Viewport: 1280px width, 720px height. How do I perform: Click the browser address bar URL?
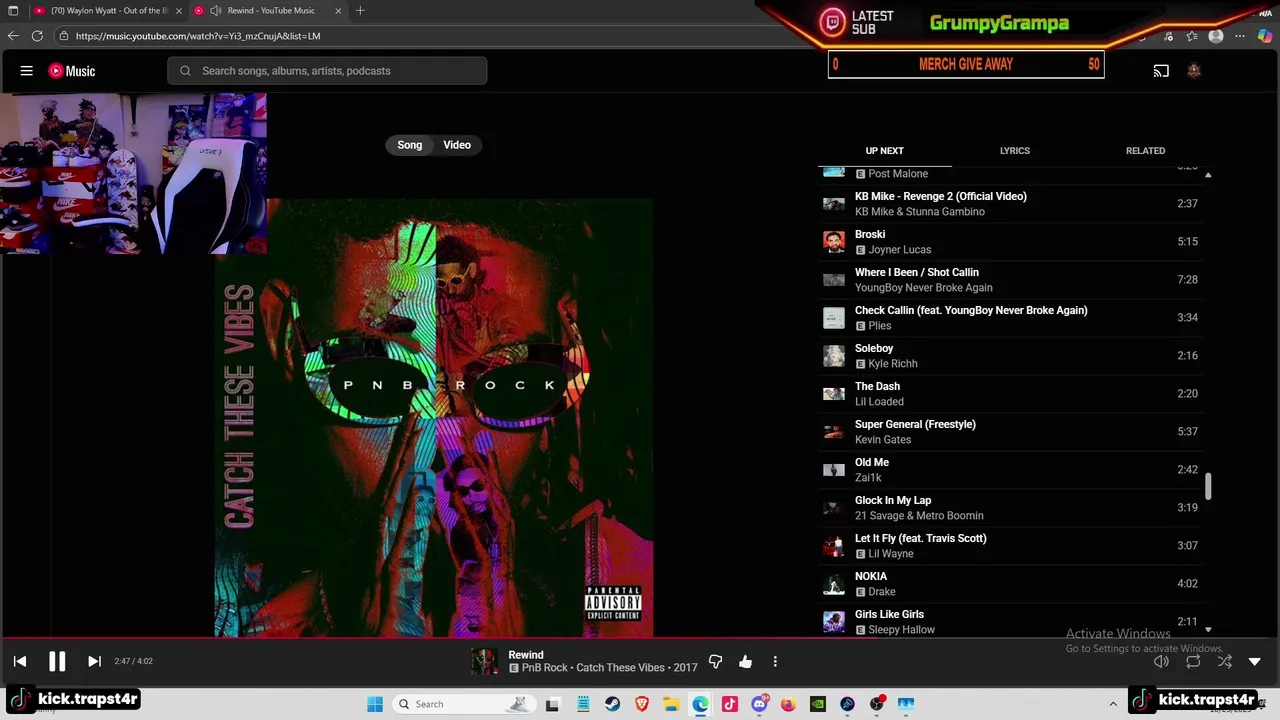(198, 36)
